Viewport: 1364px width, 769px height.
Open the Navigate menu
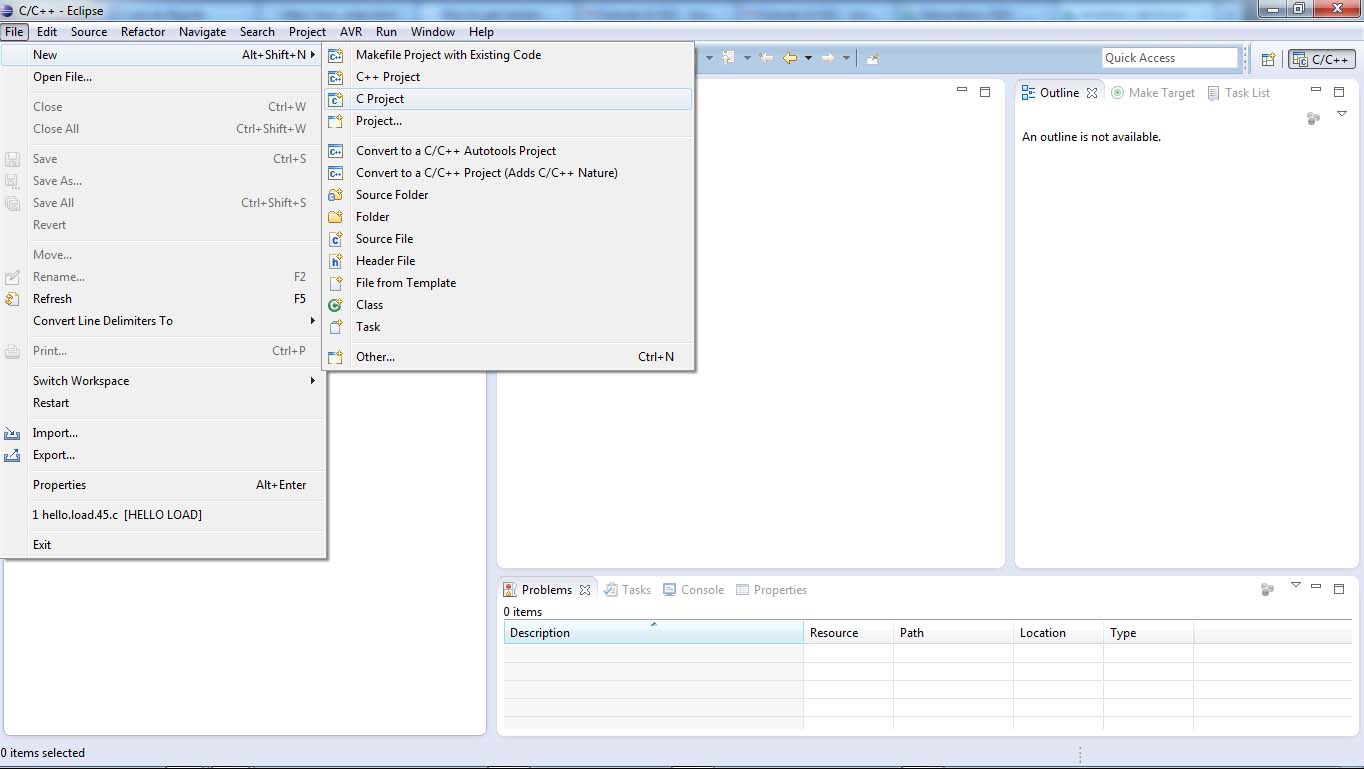[x=203, y=32]
